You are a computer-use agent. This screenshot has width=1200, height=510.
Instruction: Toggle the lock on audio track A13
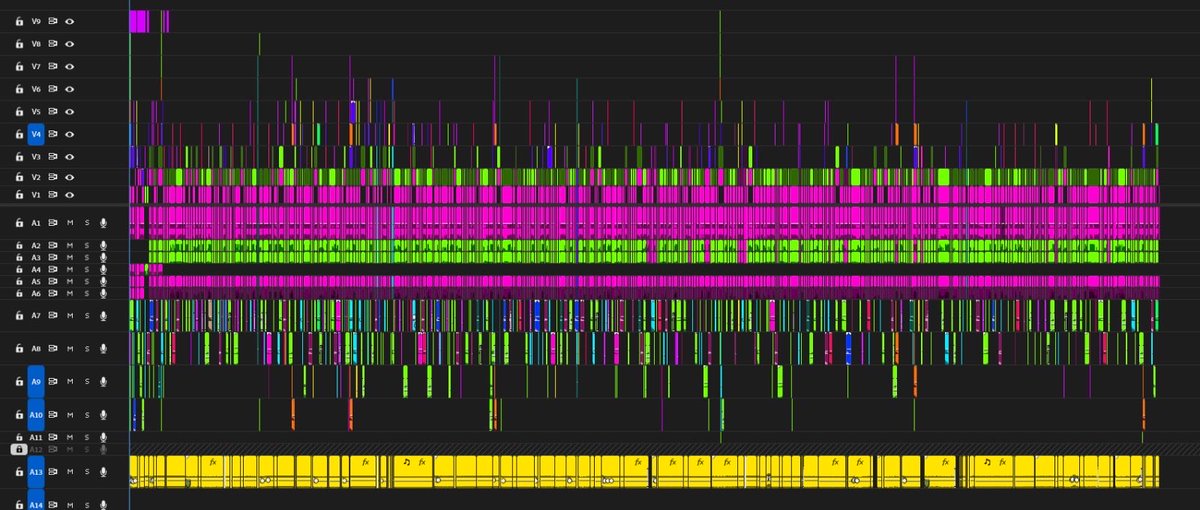pyautogui.click(x=19, y=472)
